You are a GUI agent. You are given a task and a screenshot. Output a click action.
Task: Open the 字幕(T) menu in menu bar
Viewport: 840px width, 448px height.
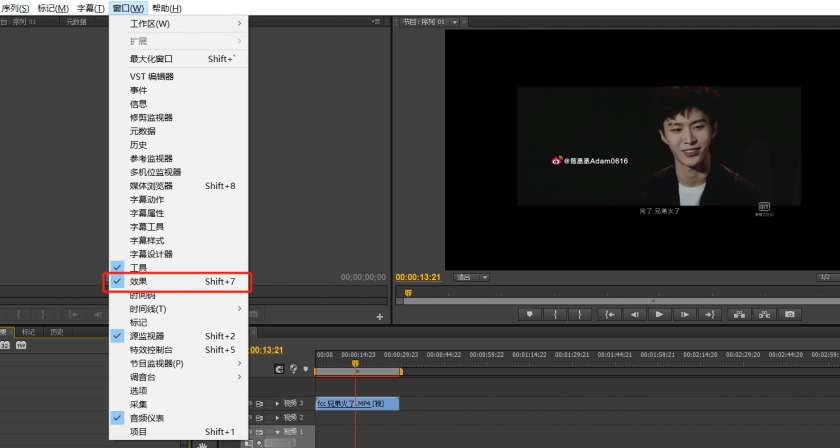[x=91, y=8]
